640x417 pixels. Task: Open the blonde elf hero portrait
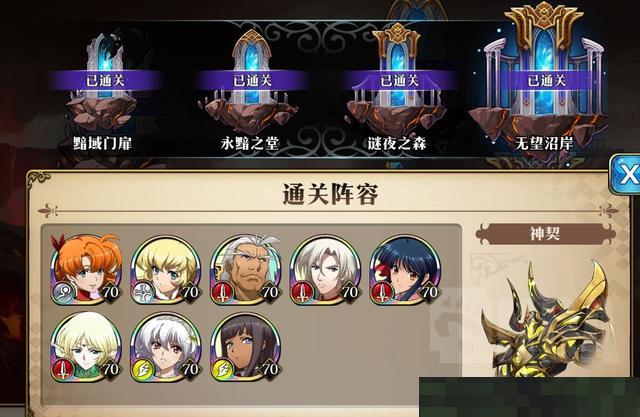(87, 348)
